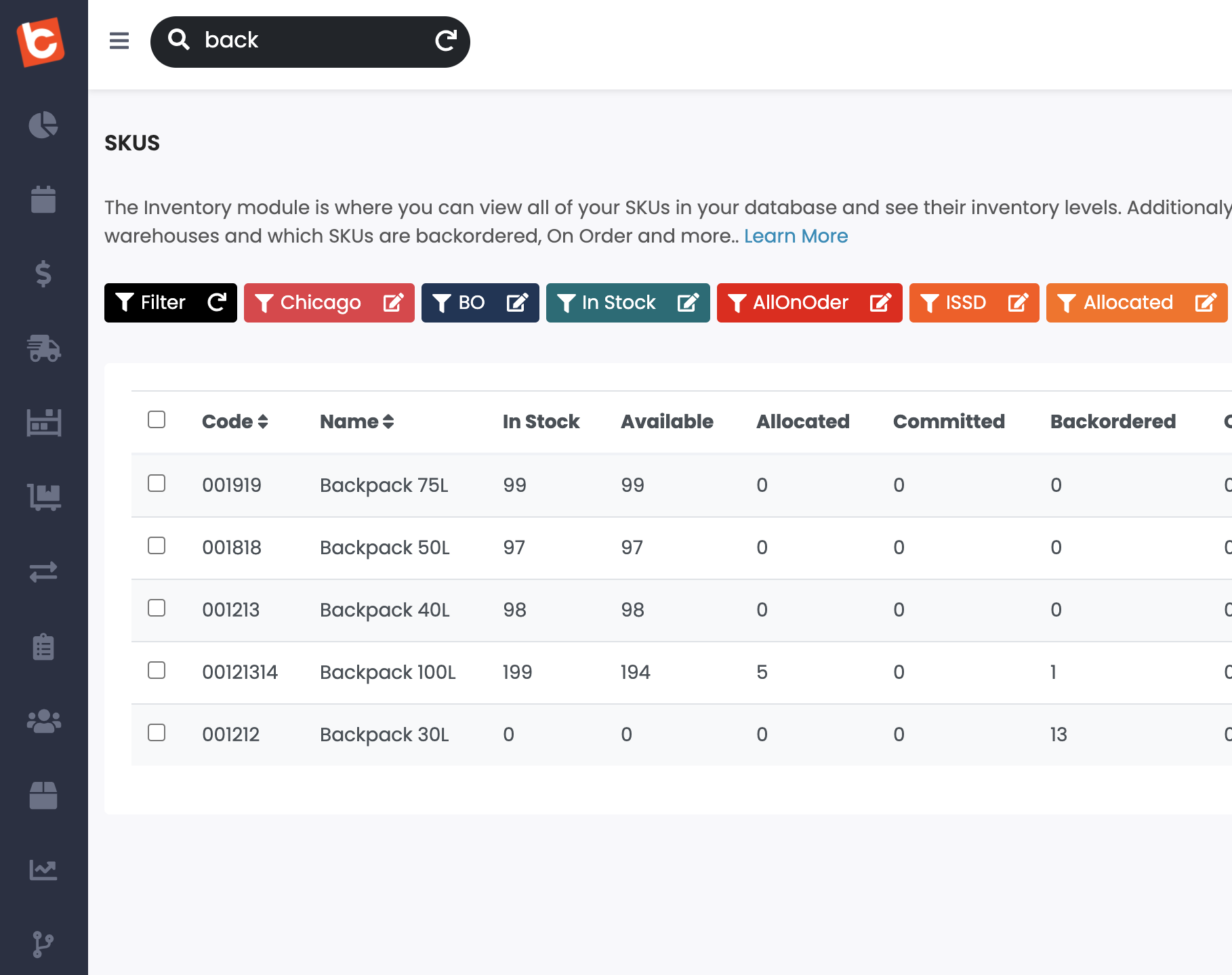Viewport: 1232px width, 975px height.
Task: Check the Backpack 30L row
Action: tap(157, 732)
